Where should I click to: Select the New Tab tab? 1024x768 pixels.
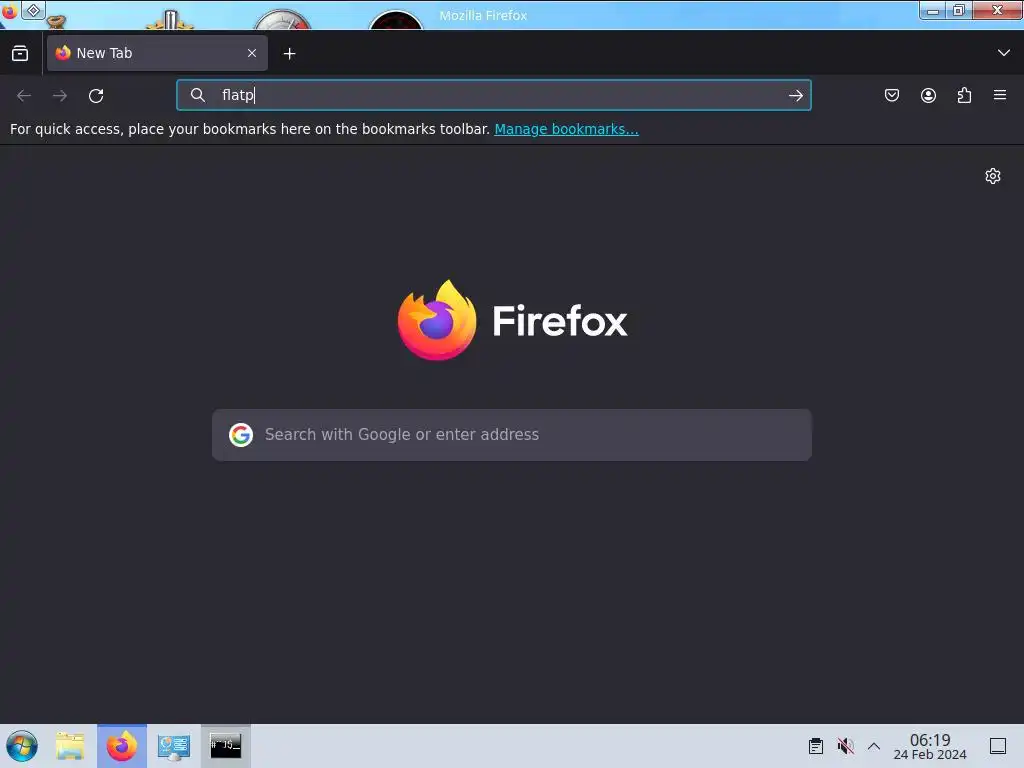pos(157,53)
